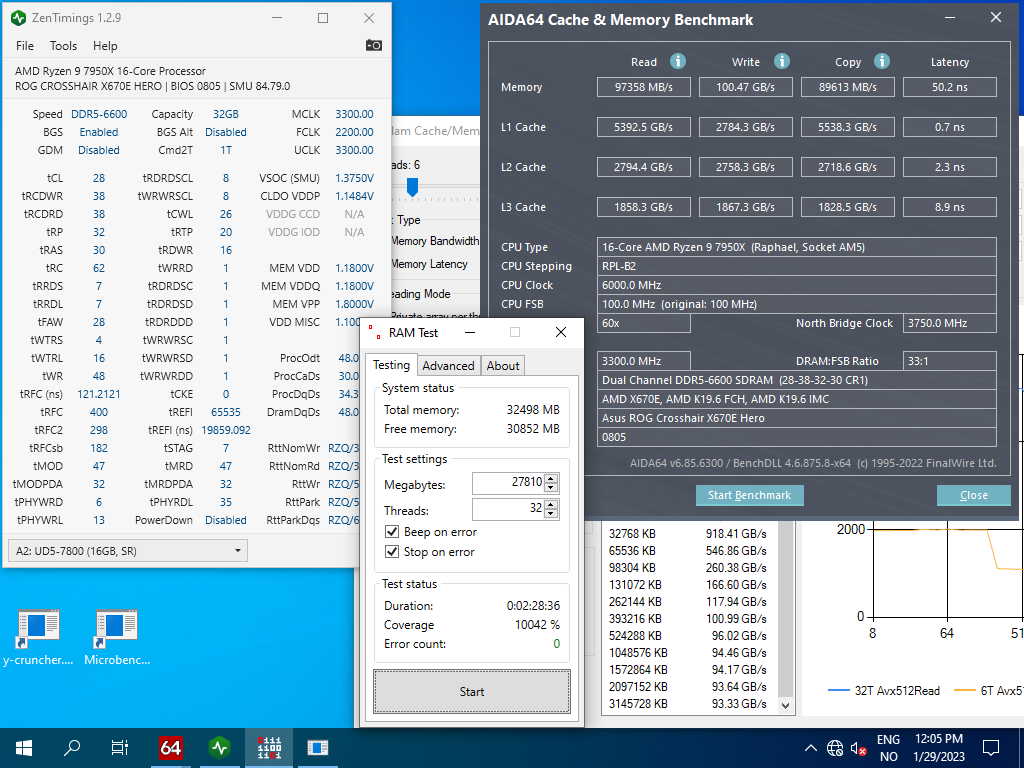The width and height of the screenshot is (1024, 768).
Task: Click the language indicator ENG NO
Action: pyautogui.click(x=888, y=748)
